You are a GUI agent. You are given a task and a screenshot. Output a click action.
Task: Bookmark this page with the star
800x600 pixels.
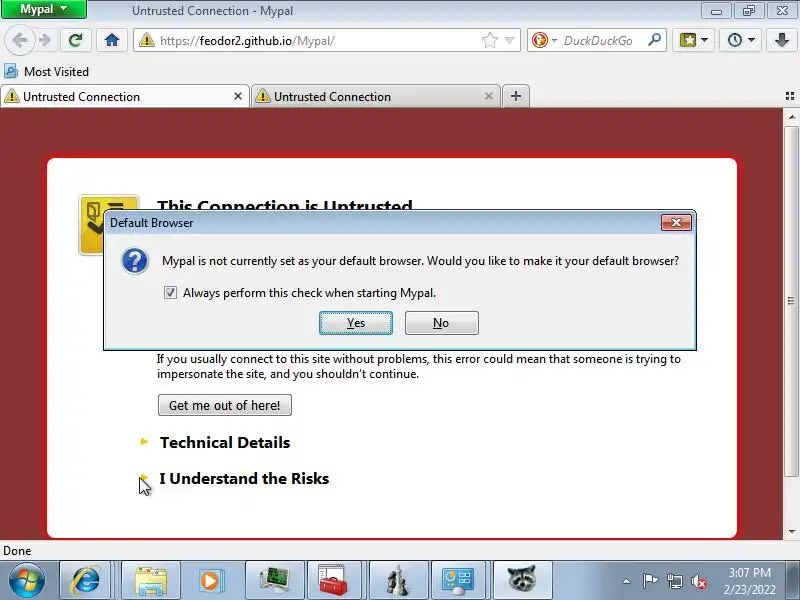(489, 40)
